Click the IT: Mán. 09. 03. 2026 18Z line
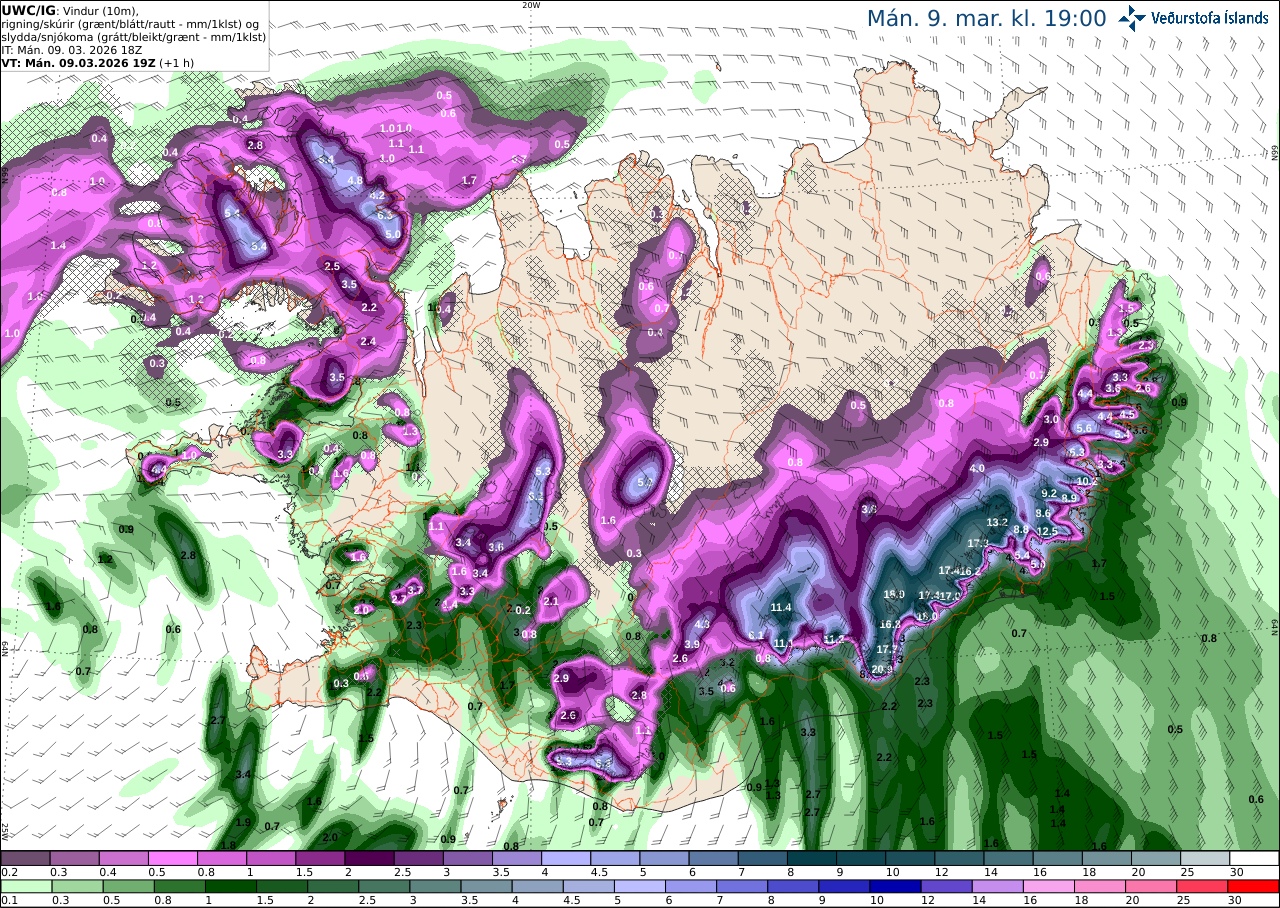This screenshot has height=908, width=1280. 73,49
